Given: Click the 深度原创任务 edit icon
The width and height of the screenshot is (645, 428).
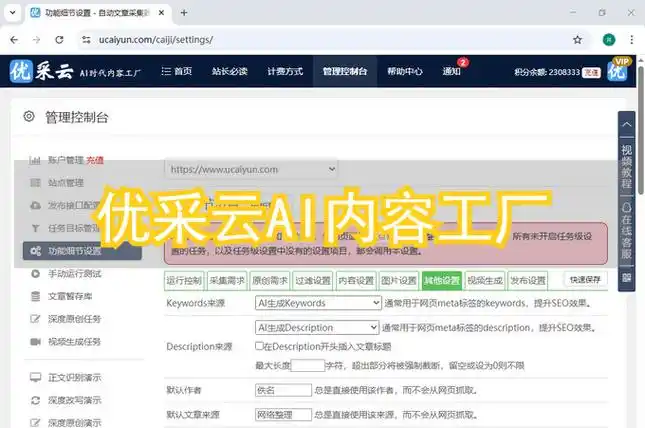Looking at the screenshot, I should coord(35,319).
